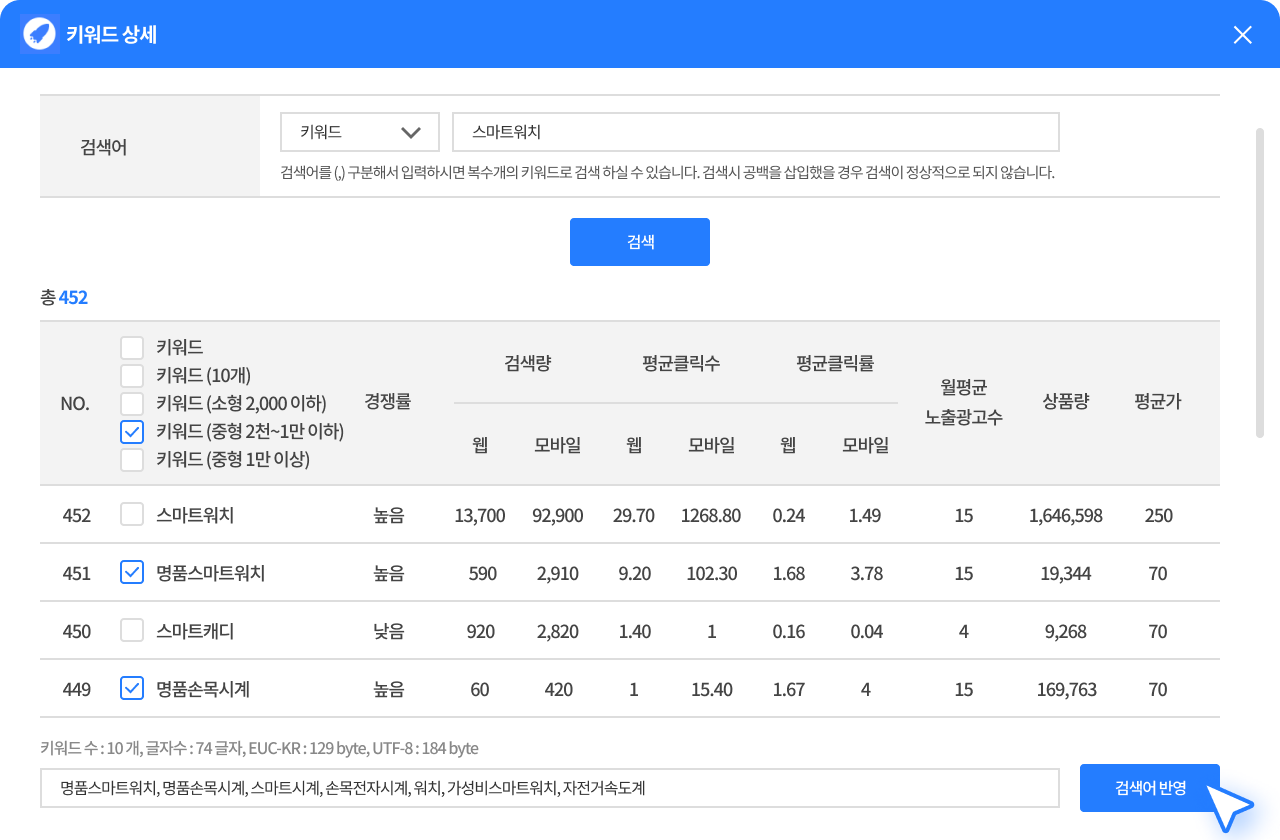The width and height of the screenshot is (1280, 840).
Task: Check the 키워드 select-all checkbox
Action: [x=132, y=348]
